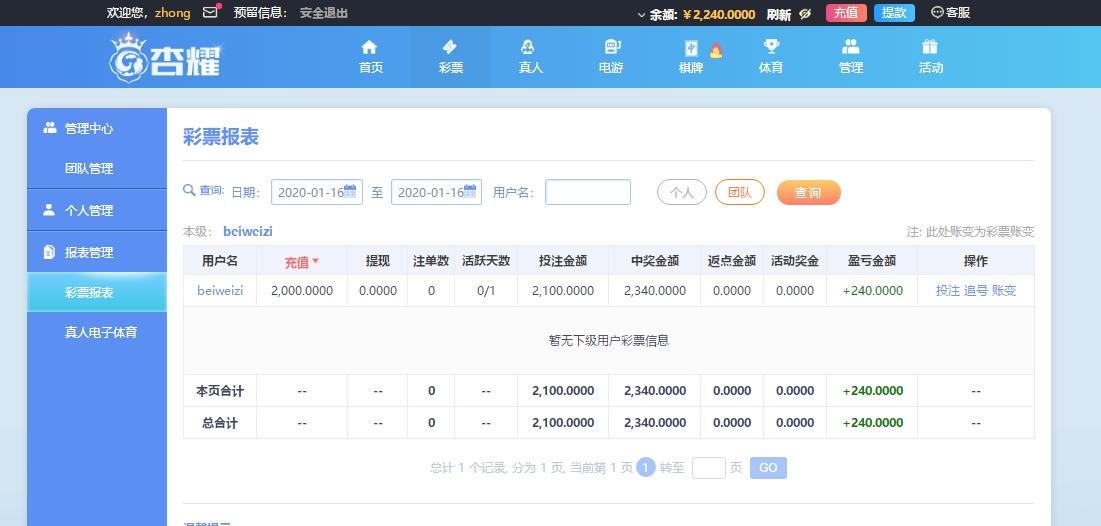
Task: Click the 提款 withdraw button
Action: click(x=894, y=13)
